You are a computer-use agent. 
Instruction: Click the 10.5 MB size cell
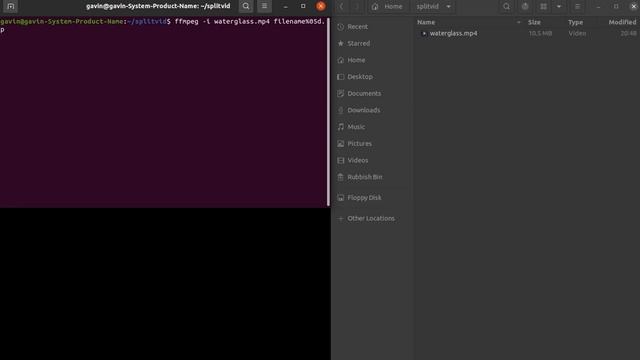540,33
